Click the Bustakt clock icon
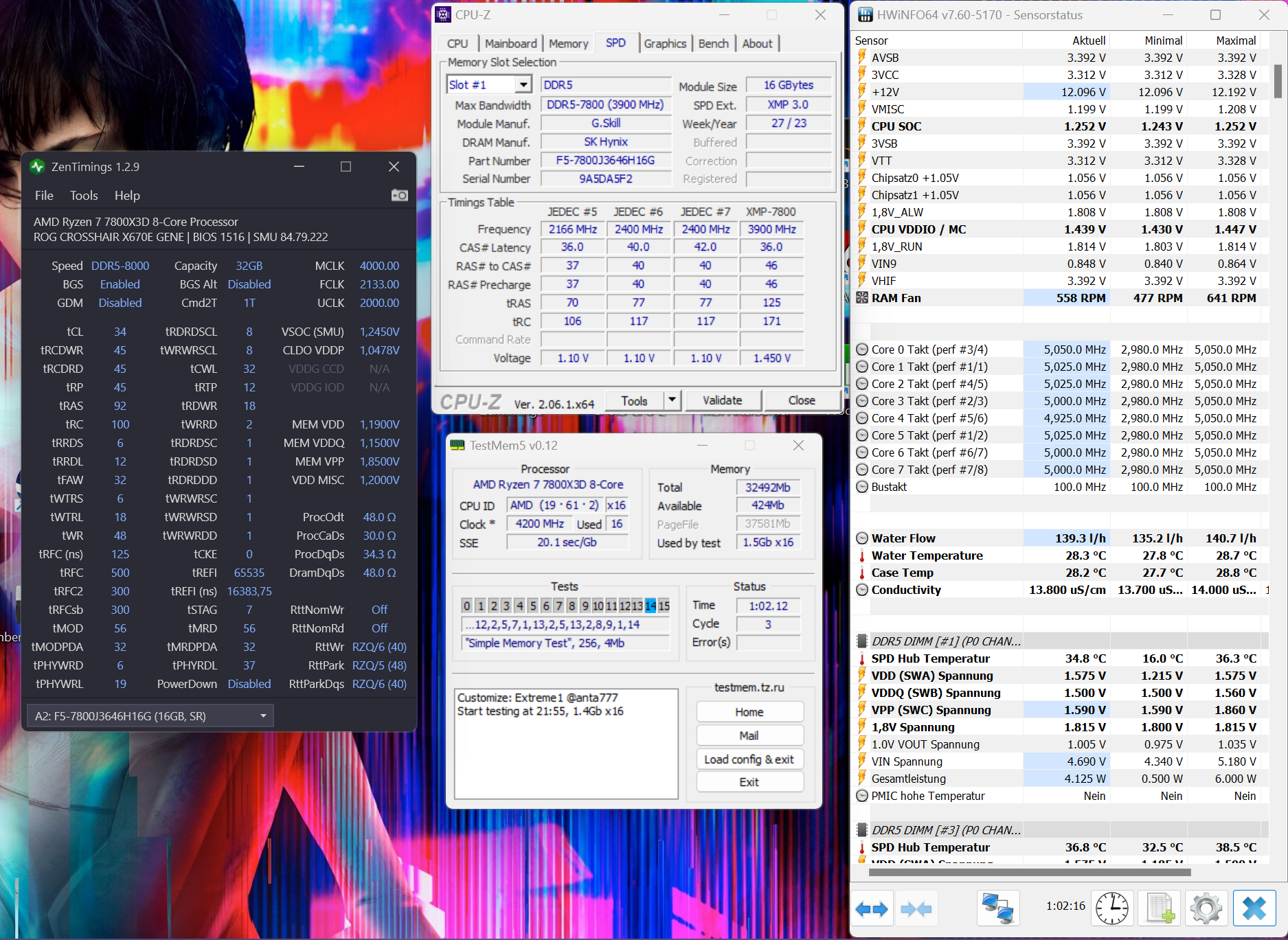 pyautogui.click(x=862, y=487)
